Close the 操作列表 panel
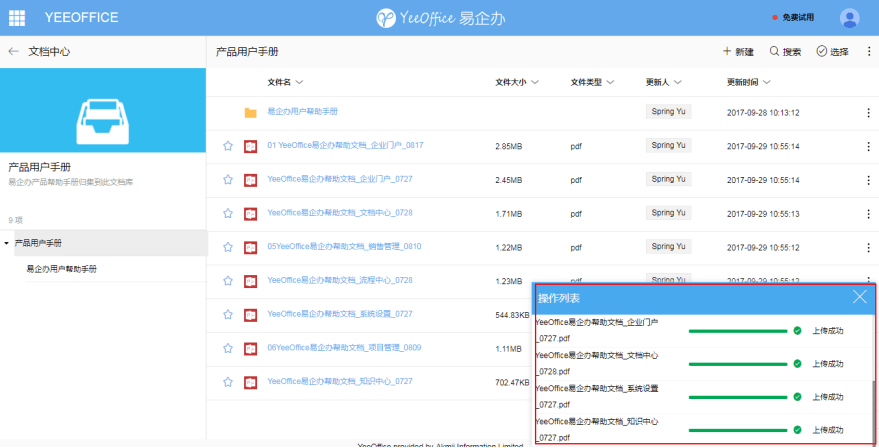 pos(859,297)
